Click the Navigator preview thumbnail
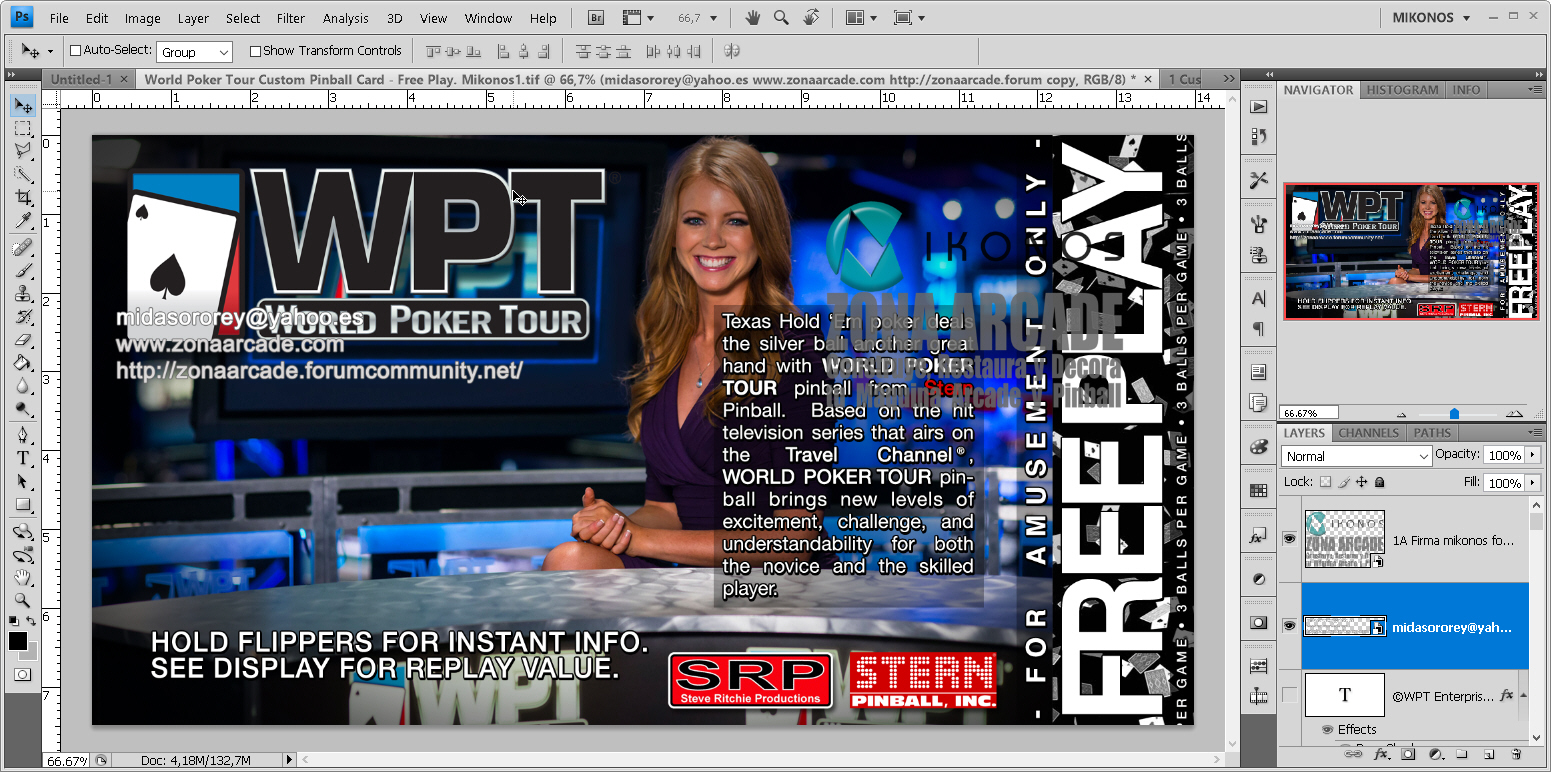 (1411, 251)
